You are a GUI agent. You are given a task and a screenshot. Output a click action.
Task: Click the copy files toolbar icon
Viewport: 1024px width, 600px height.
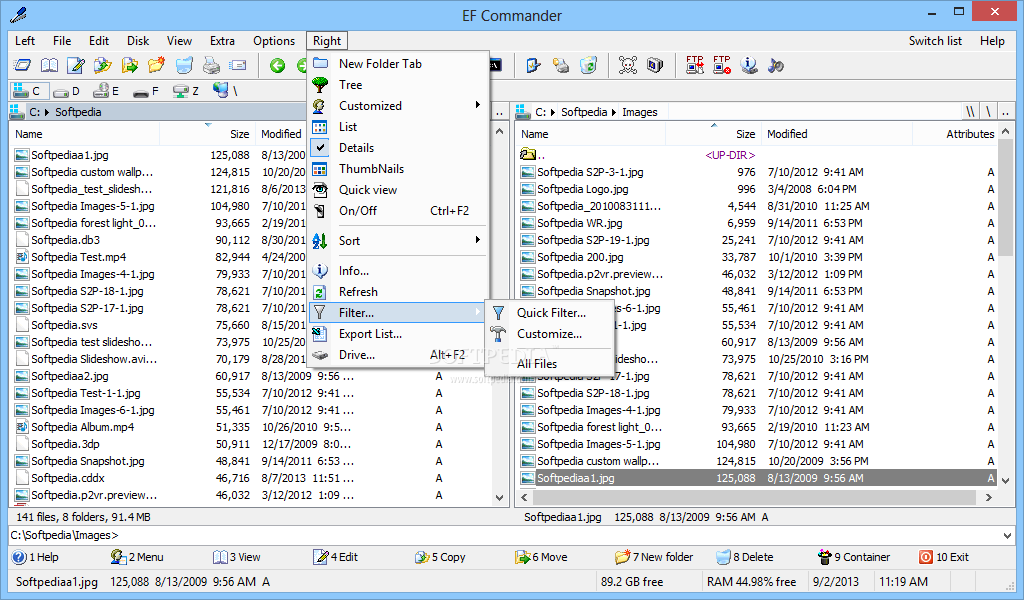[103, 65]
